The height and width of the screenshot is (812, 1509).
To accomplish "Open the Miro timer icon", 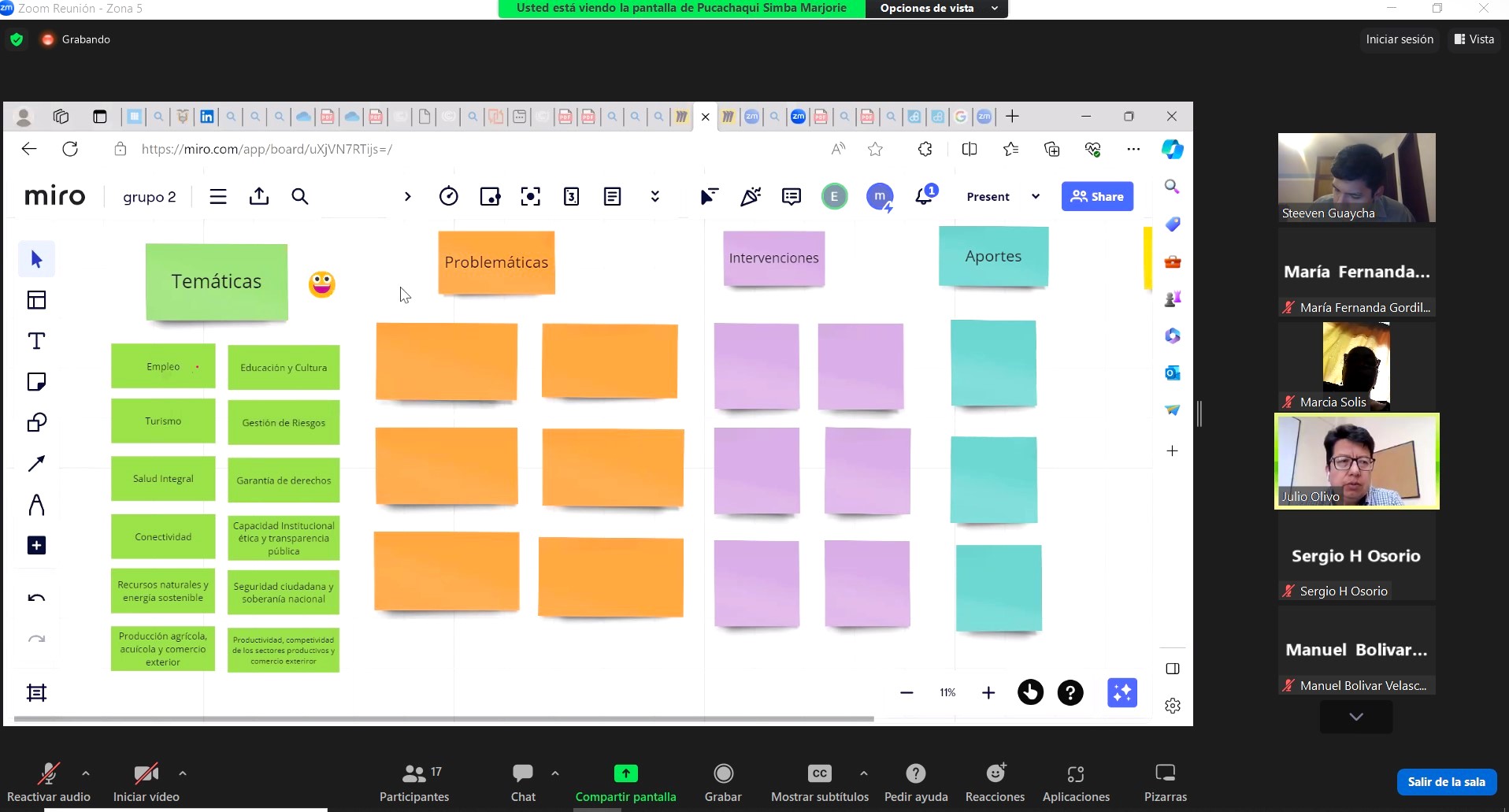I will 448,197.
